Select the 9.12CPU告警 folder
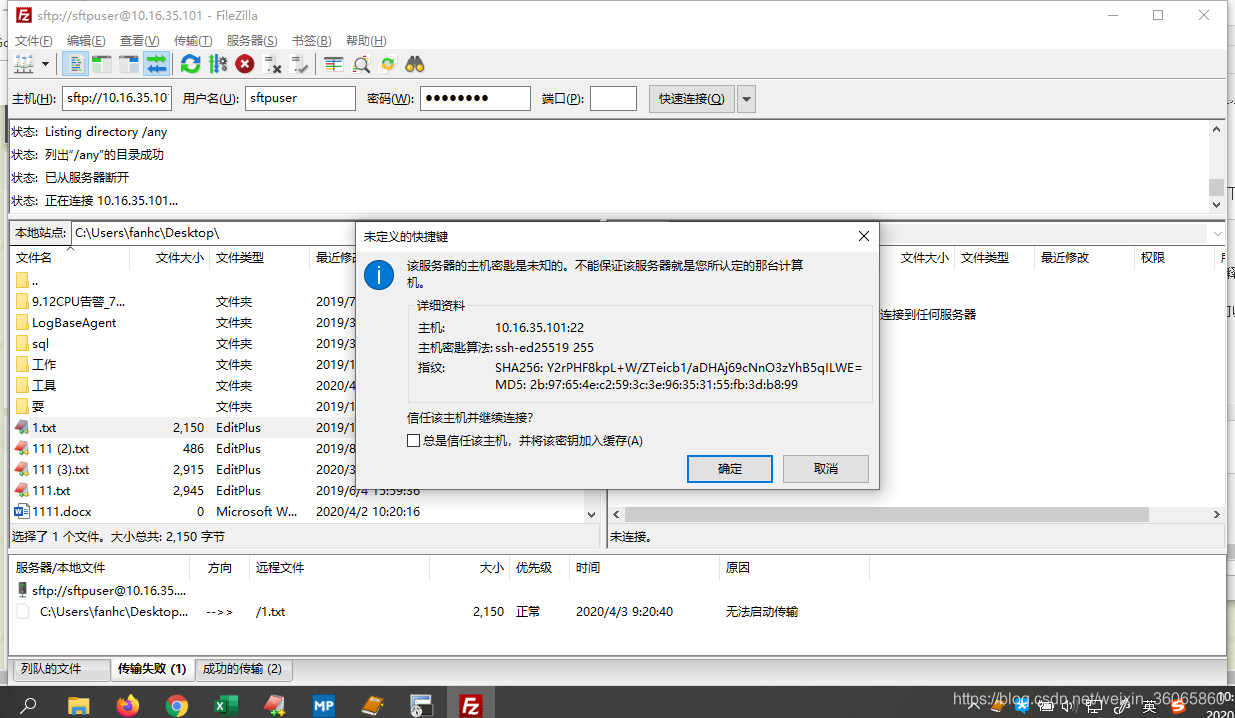 coord(79,301)
